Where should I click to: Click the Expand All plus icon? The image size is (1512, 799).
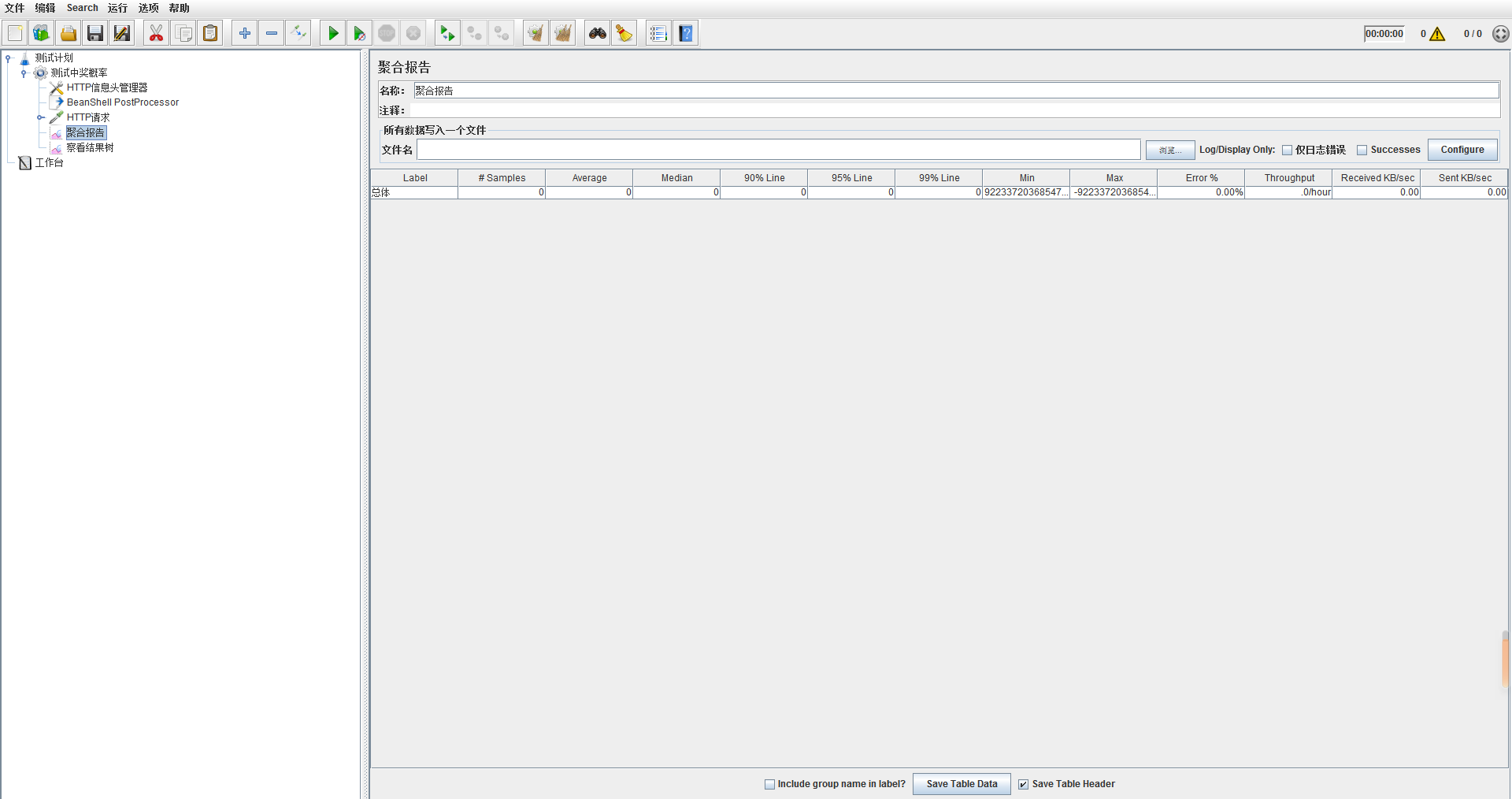245,33
